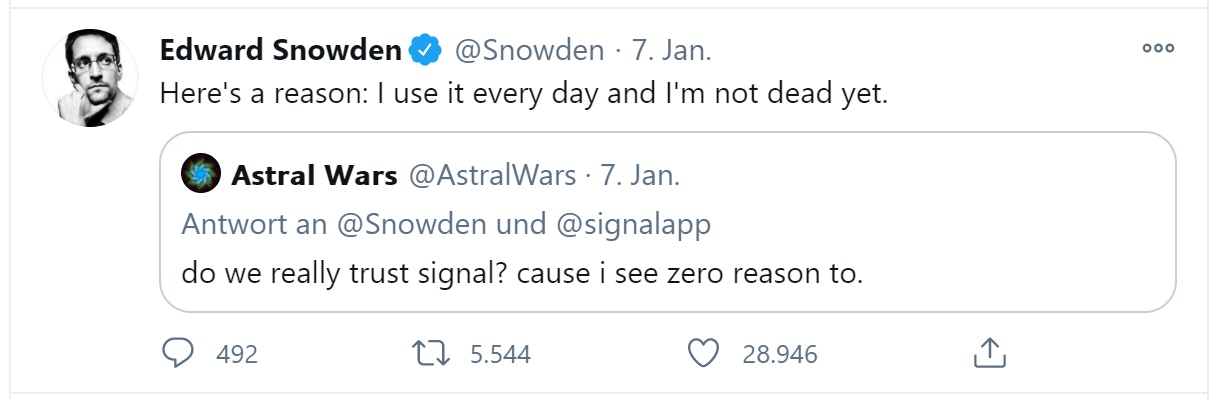The image size is (1218, 400).
Task: Click the 492 replies count
Action: click(237, 353)
